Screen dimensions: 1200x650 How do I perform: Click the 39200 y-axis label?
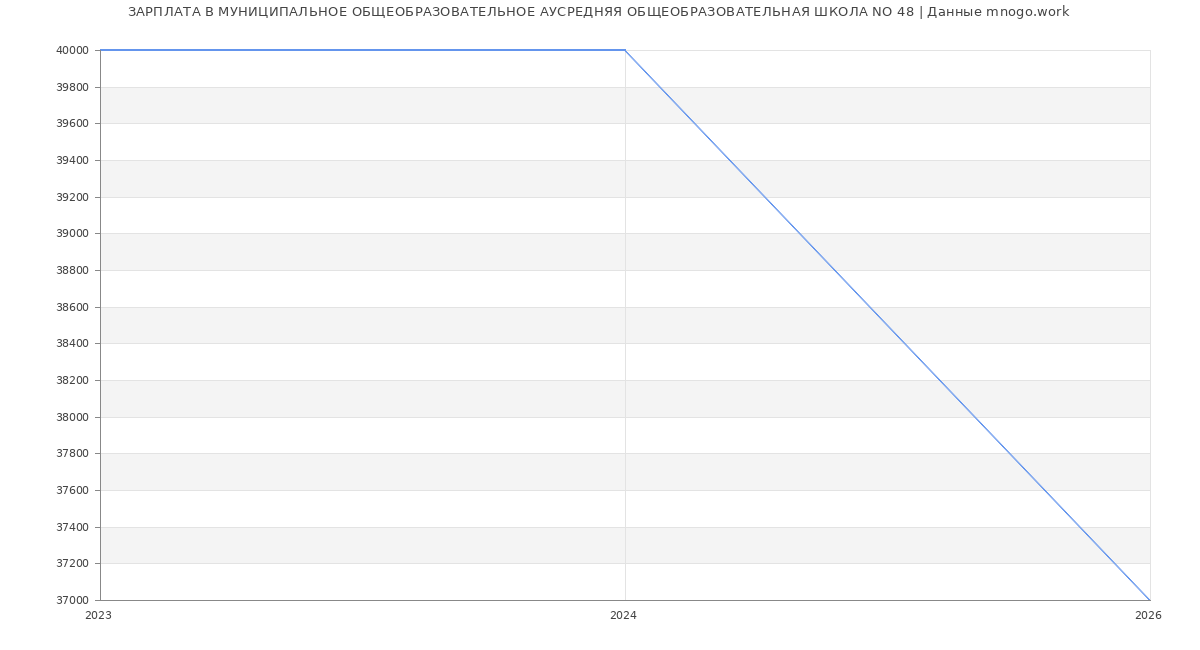(73, 197)
